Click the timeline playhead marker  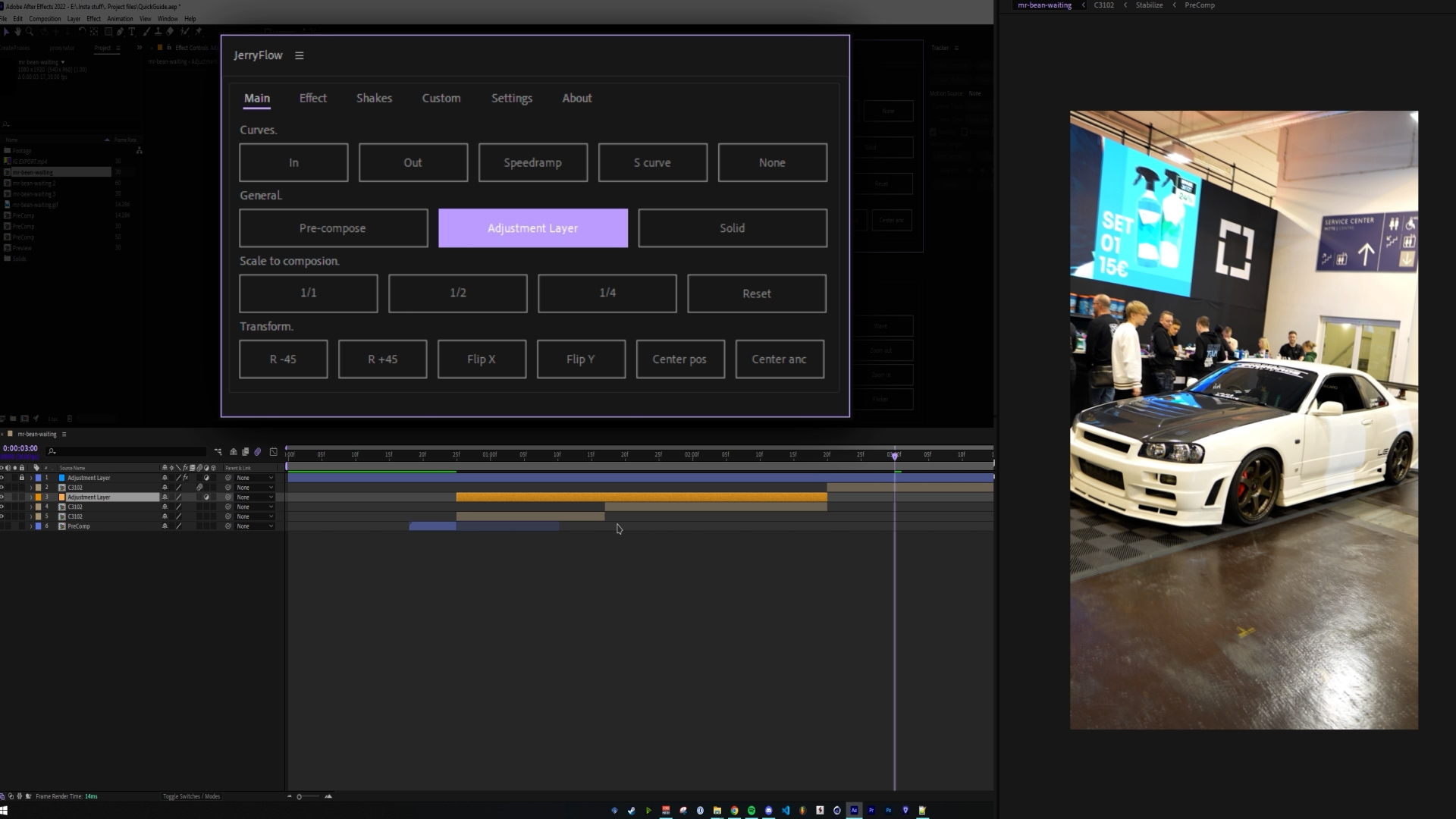point(894,456)
